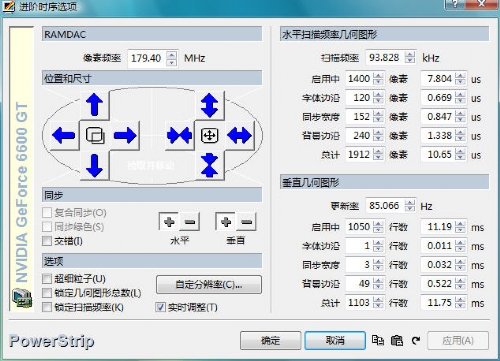Click the RAMDAC section header
Viewport: 500px width, 361px height.
(152, 34)
